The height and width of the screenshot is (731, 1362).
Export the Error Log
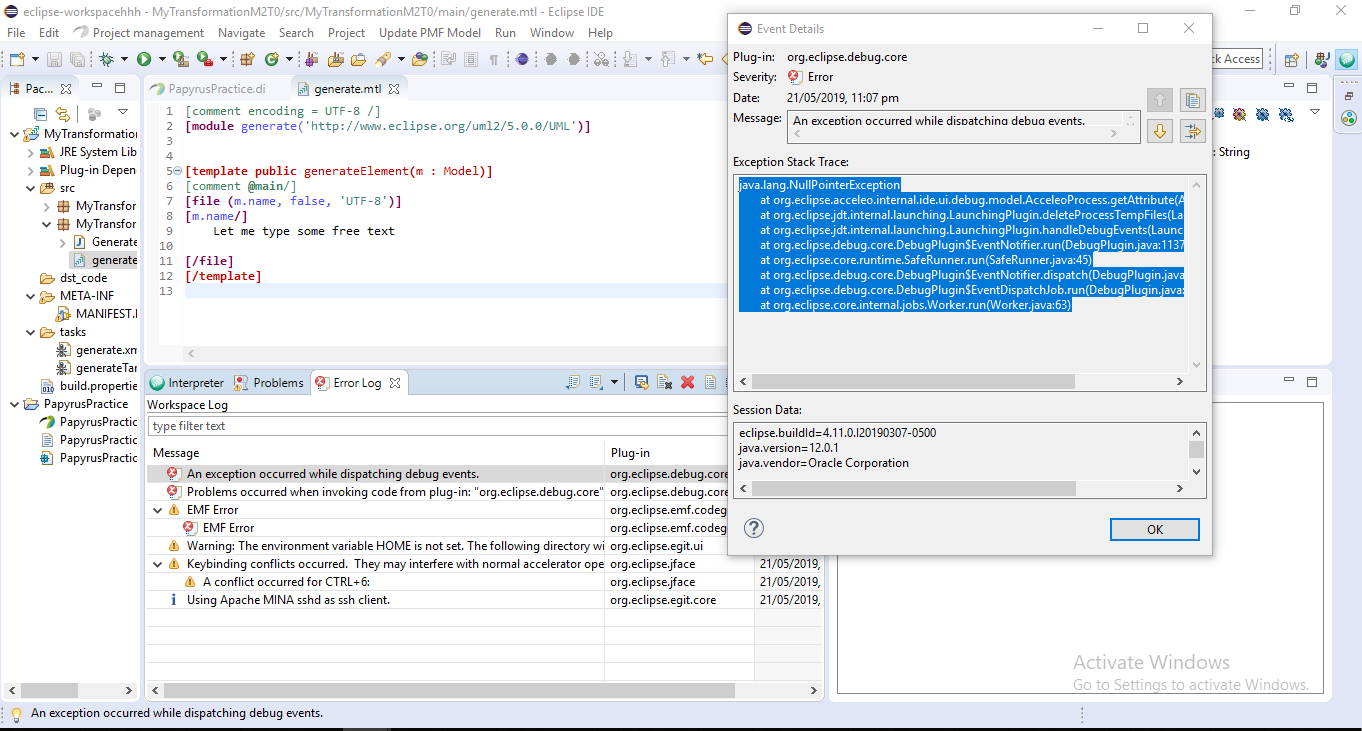click(571, 382)
